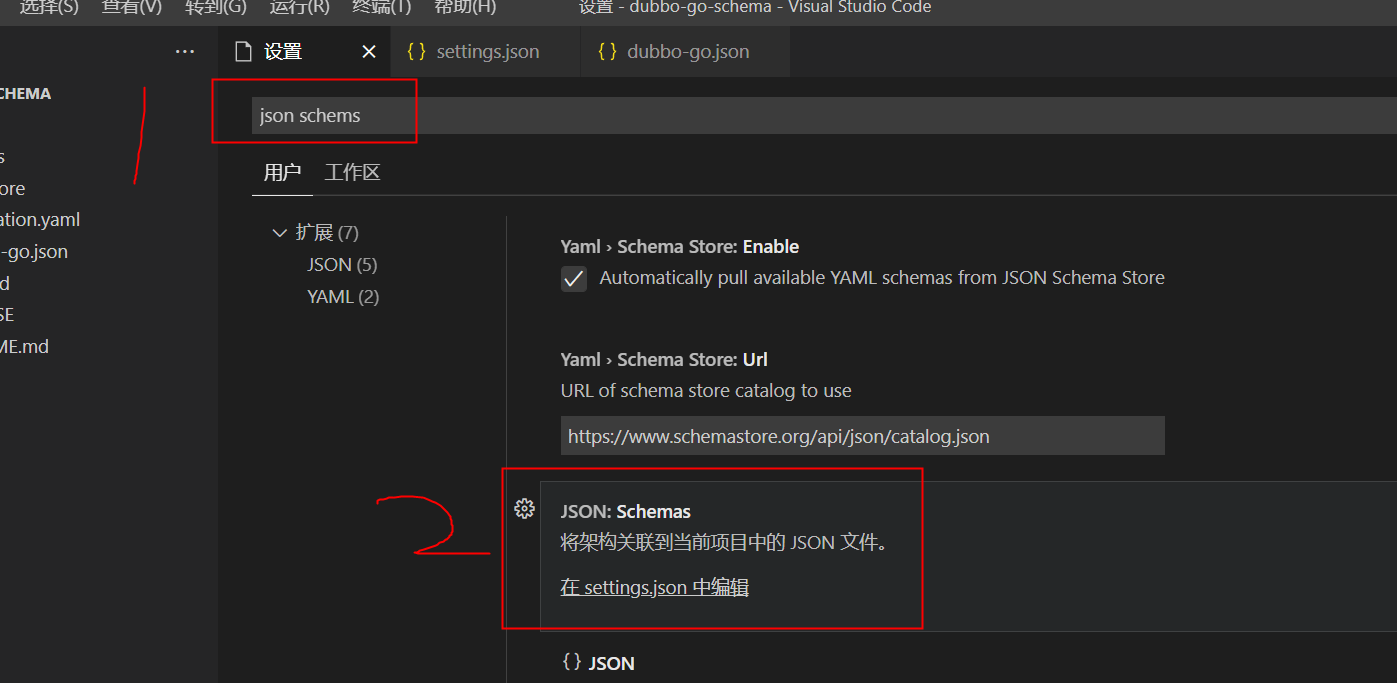Select JSON (5) in settings tree
The image size is (1397, 683).
pyautogui.click(x=342, y=264)
